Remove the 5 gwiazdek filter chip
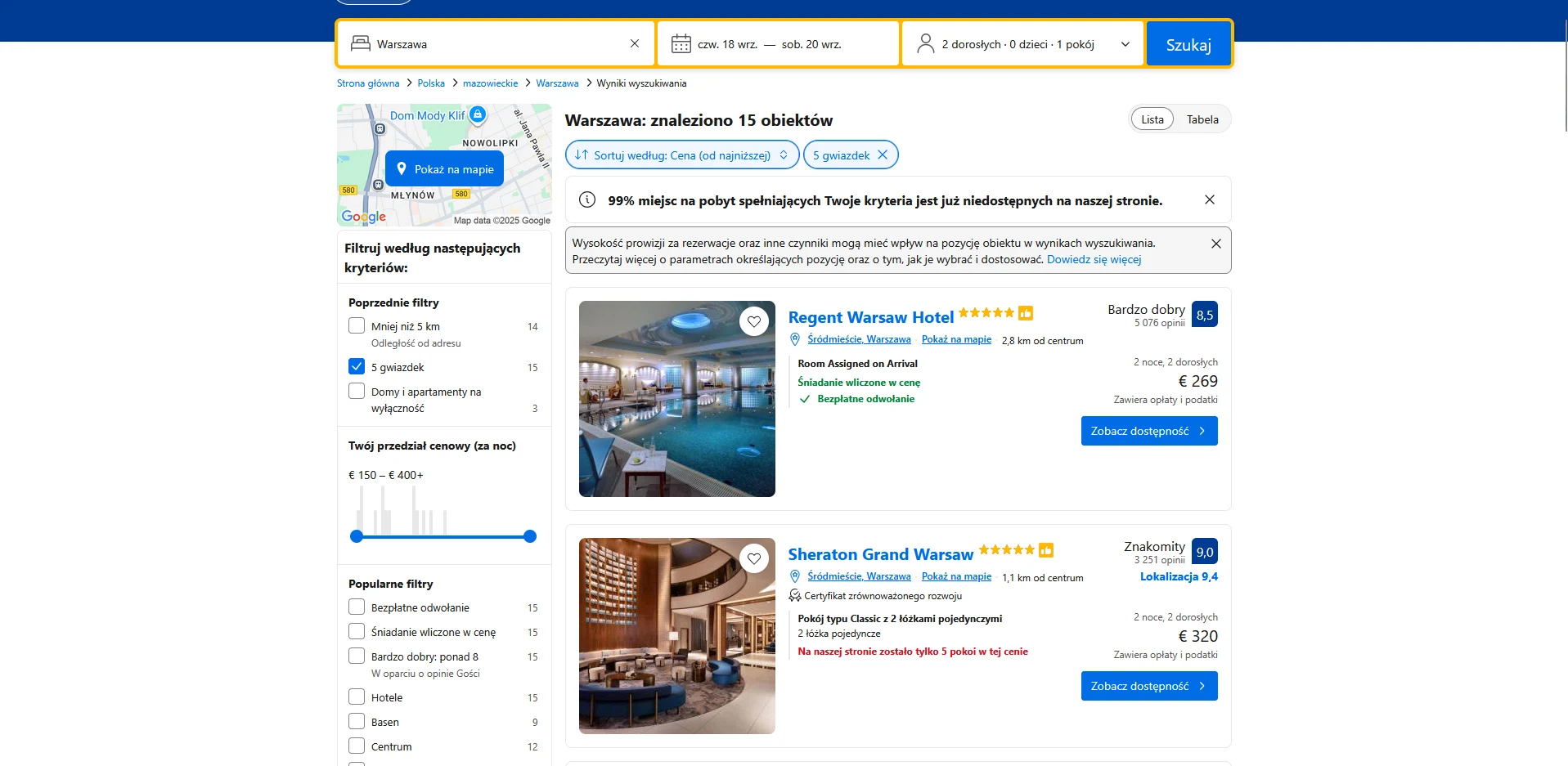1568x766 pixels. click(x=883, y=155)
